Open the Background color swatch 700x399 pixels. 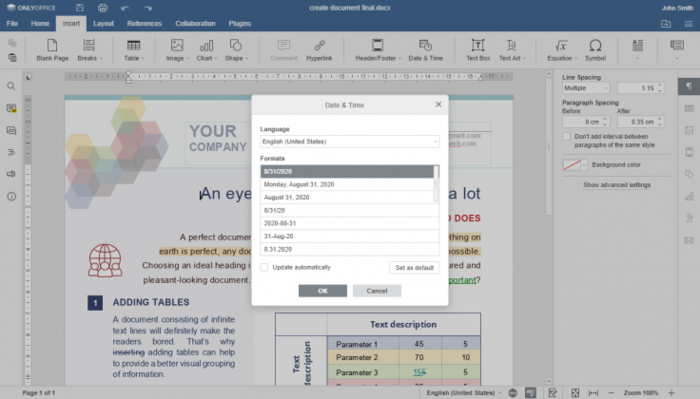pos(574,165)
